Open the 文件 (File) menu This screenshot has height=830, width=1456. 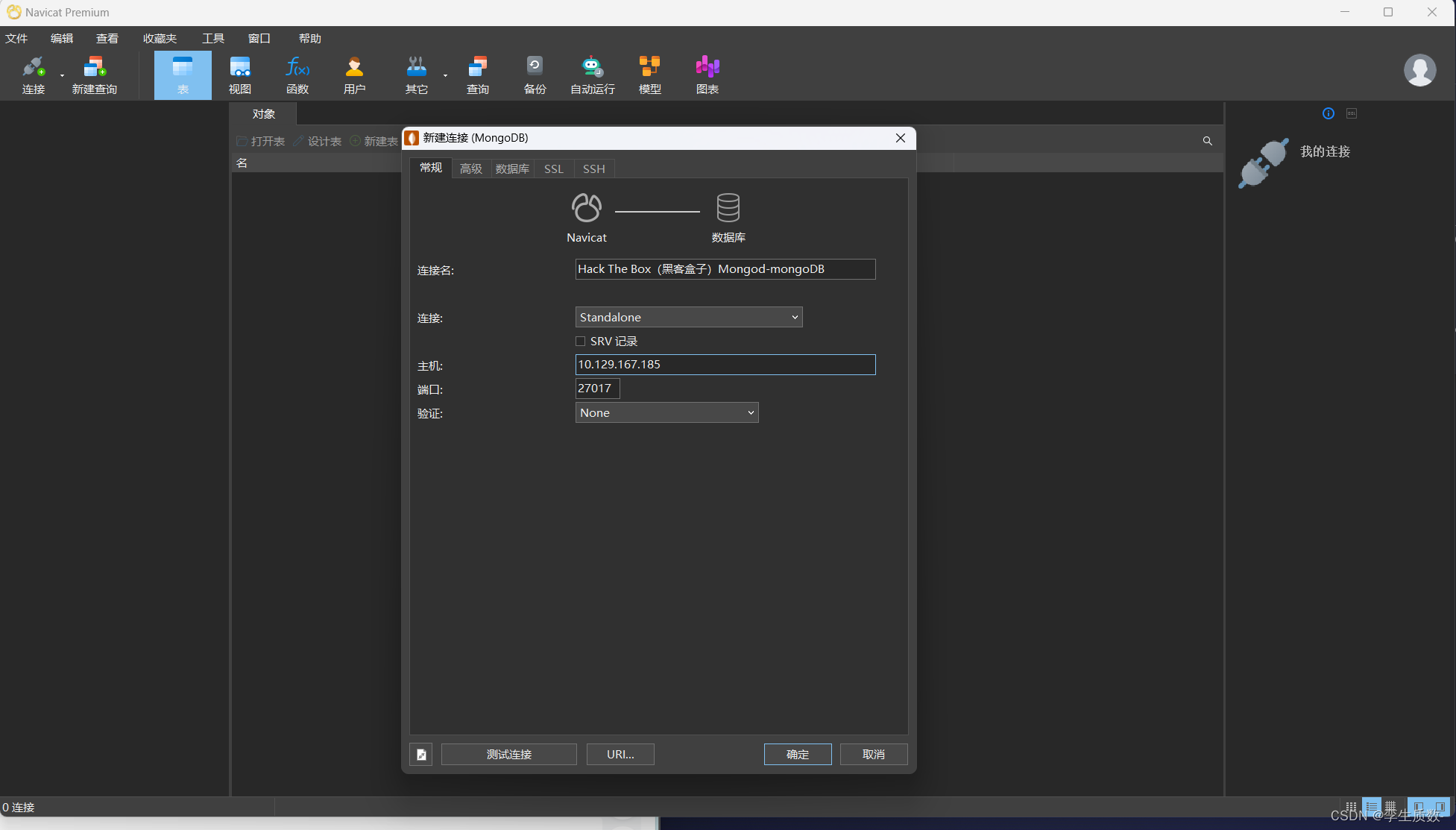pyautogui.click(x=16, y=39)
